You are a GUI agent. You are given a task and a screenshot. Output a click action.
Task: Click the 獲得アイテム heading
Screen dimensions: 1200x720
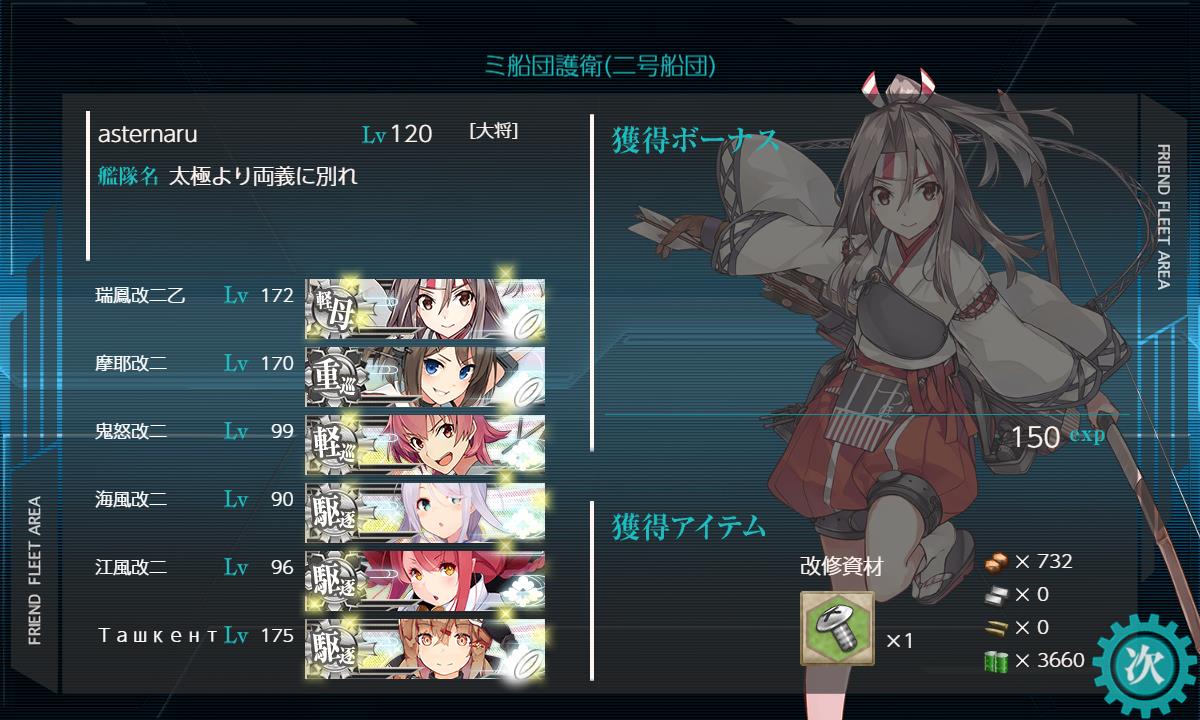688,525
